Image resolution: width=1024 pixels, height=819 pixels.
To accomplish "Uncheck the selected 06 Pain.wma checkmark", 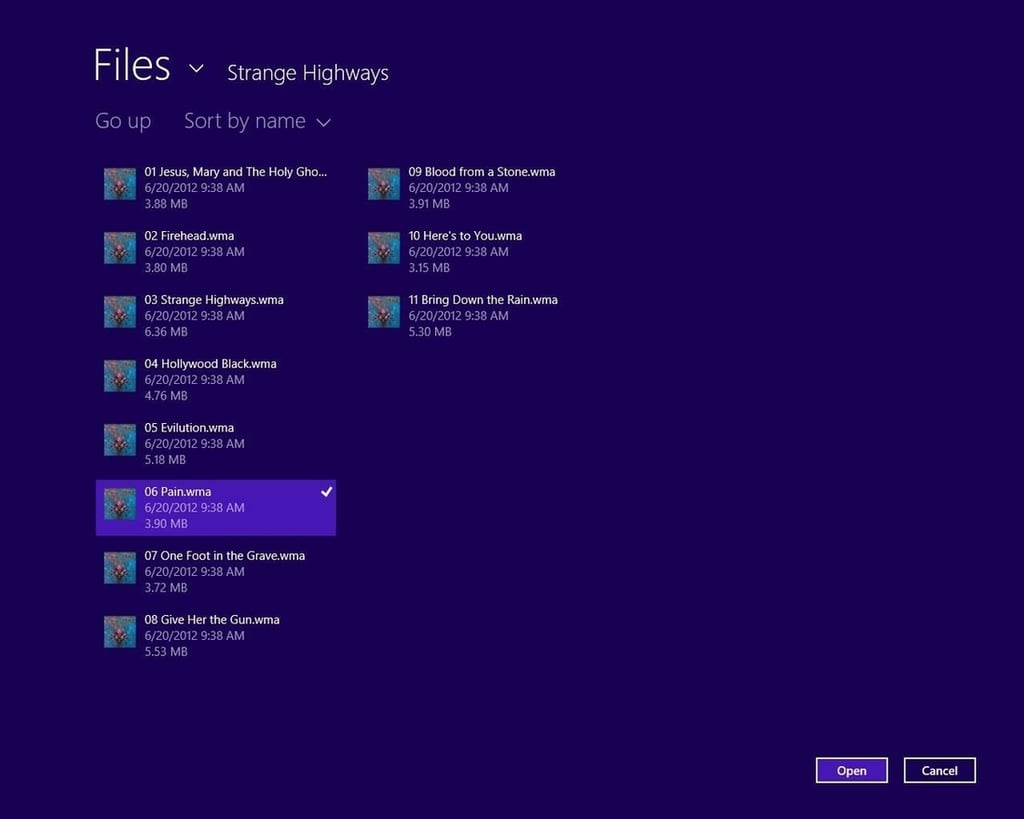I will [x=327, y=492].
